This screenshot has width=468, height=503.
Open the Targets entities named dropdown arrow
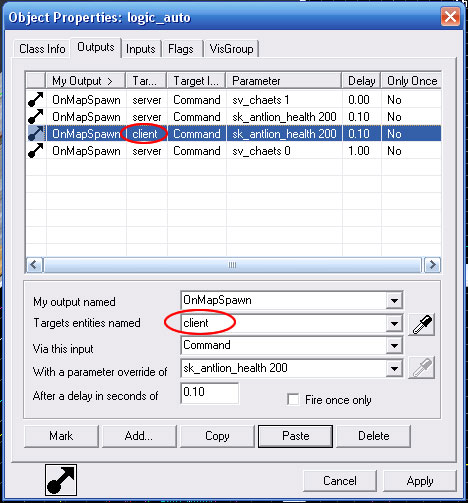pos(394,323)
